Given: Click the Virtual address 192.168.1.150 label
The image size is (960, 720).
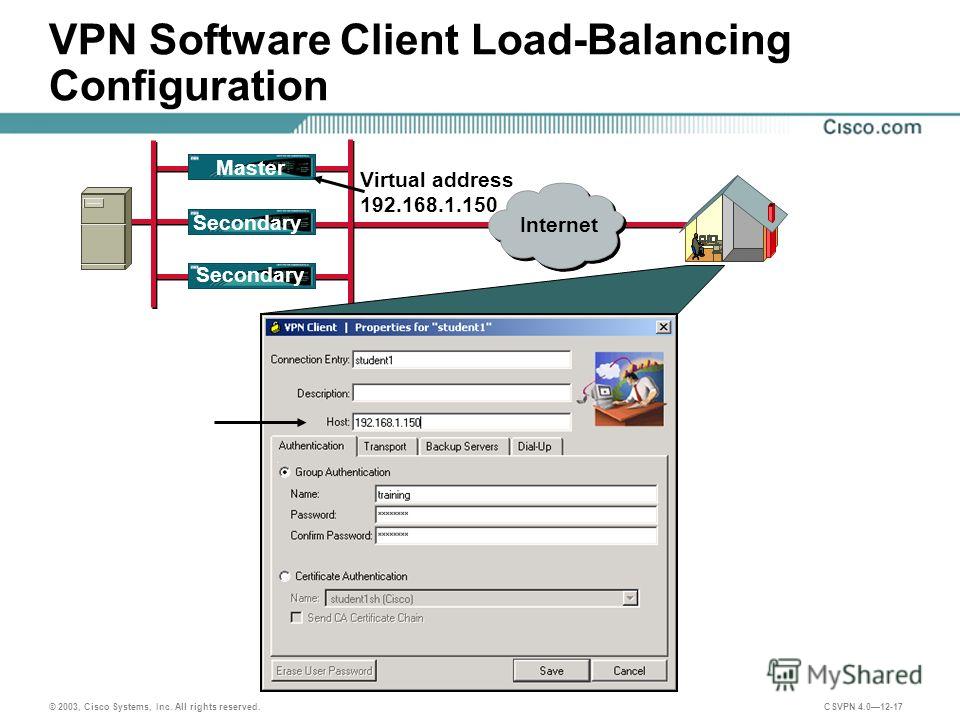Looking at the screenshot, I should pos(436,192).
